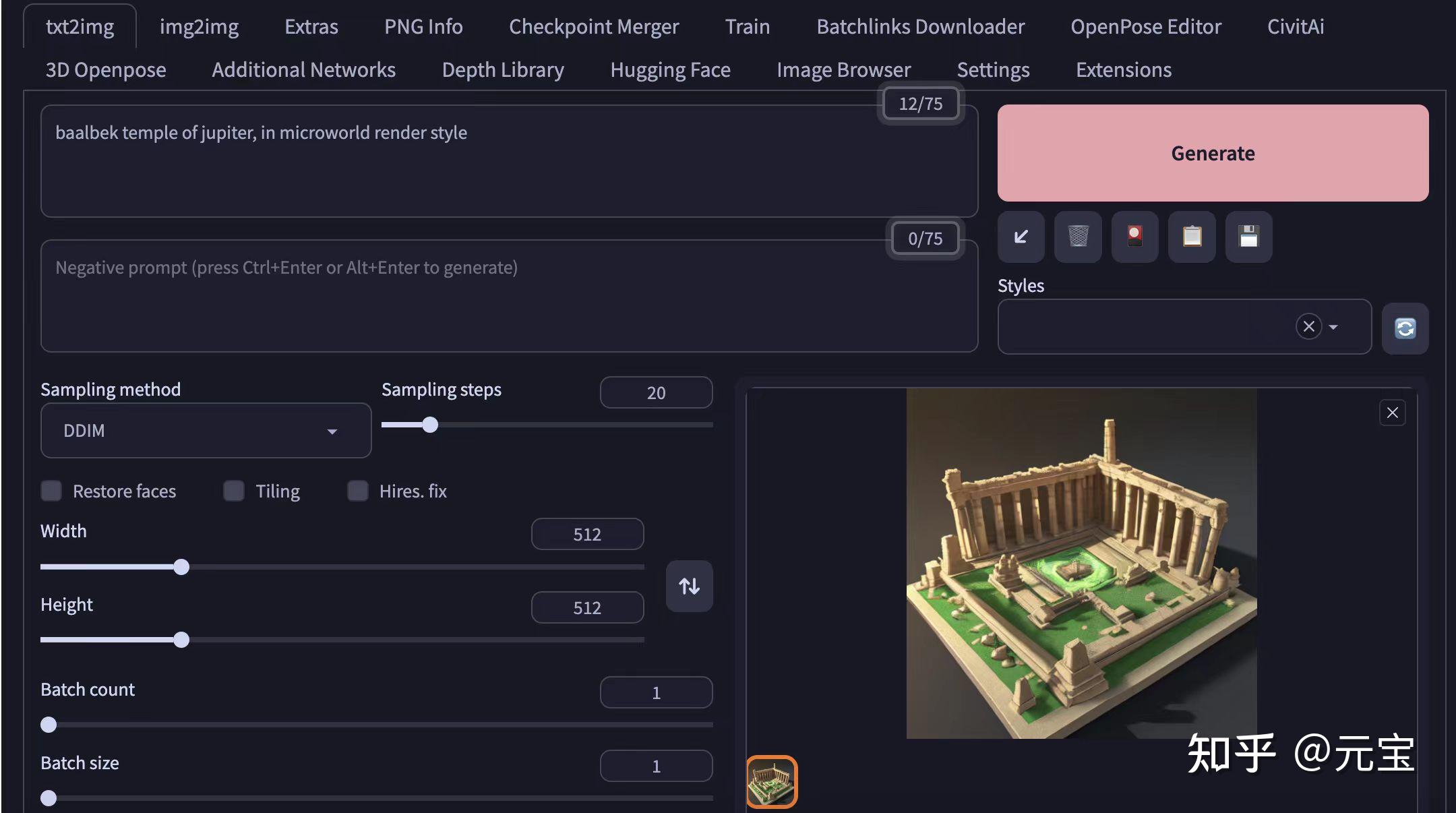Enable the Tiling checkbox

point(234,491)
